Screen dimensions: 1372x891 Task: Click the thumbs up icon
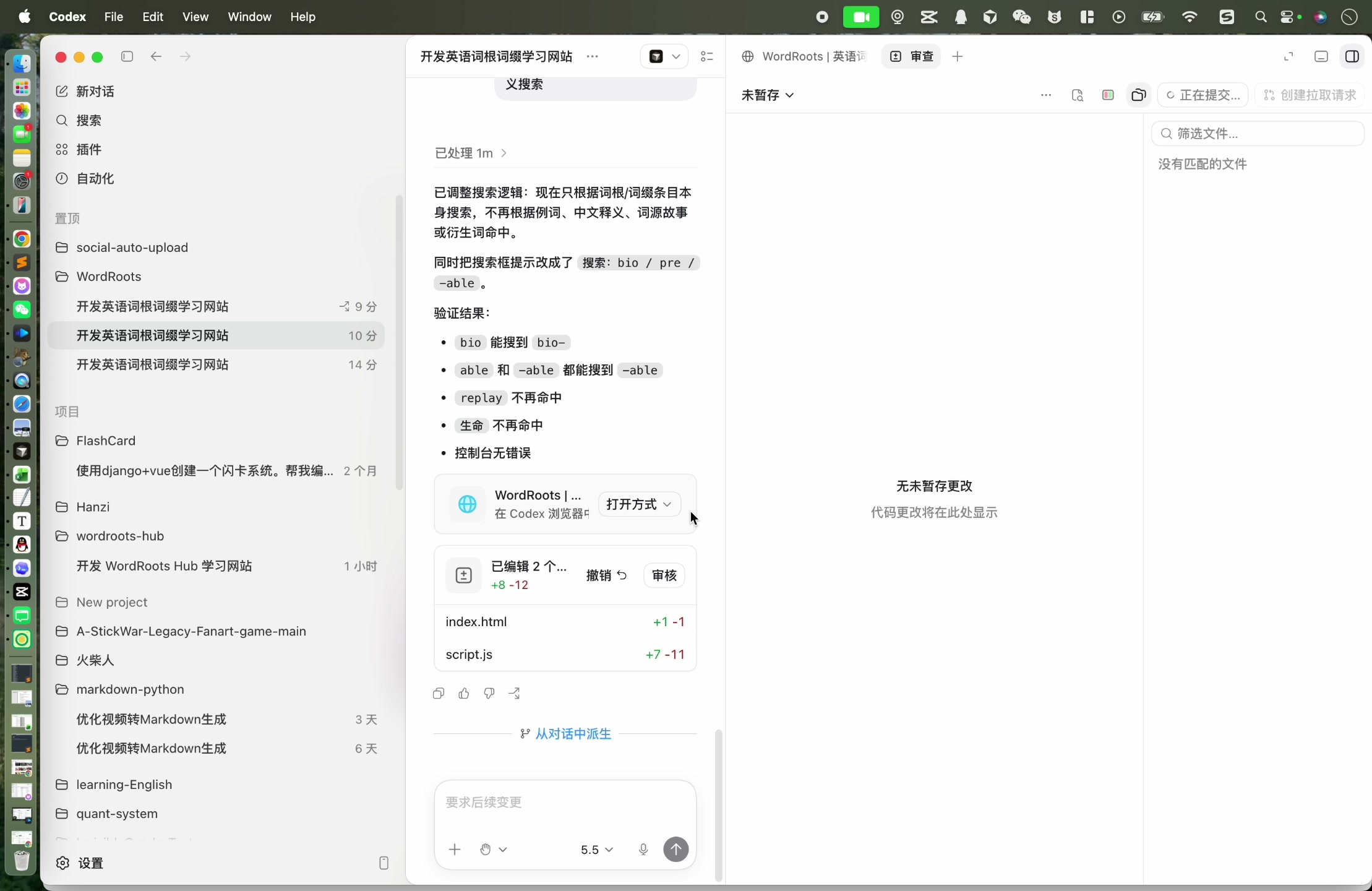point(464,694)
